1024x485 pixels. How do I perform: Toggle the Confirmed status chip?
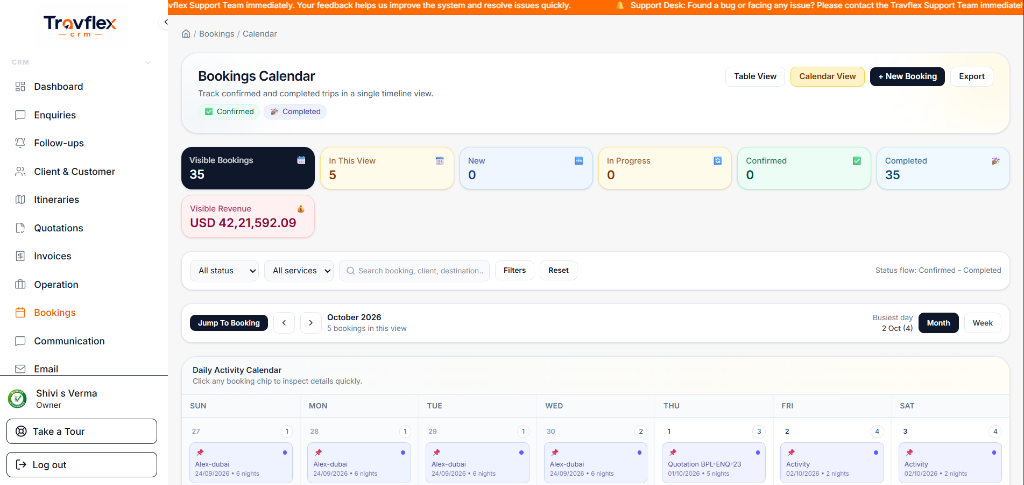tap(229, 112)
